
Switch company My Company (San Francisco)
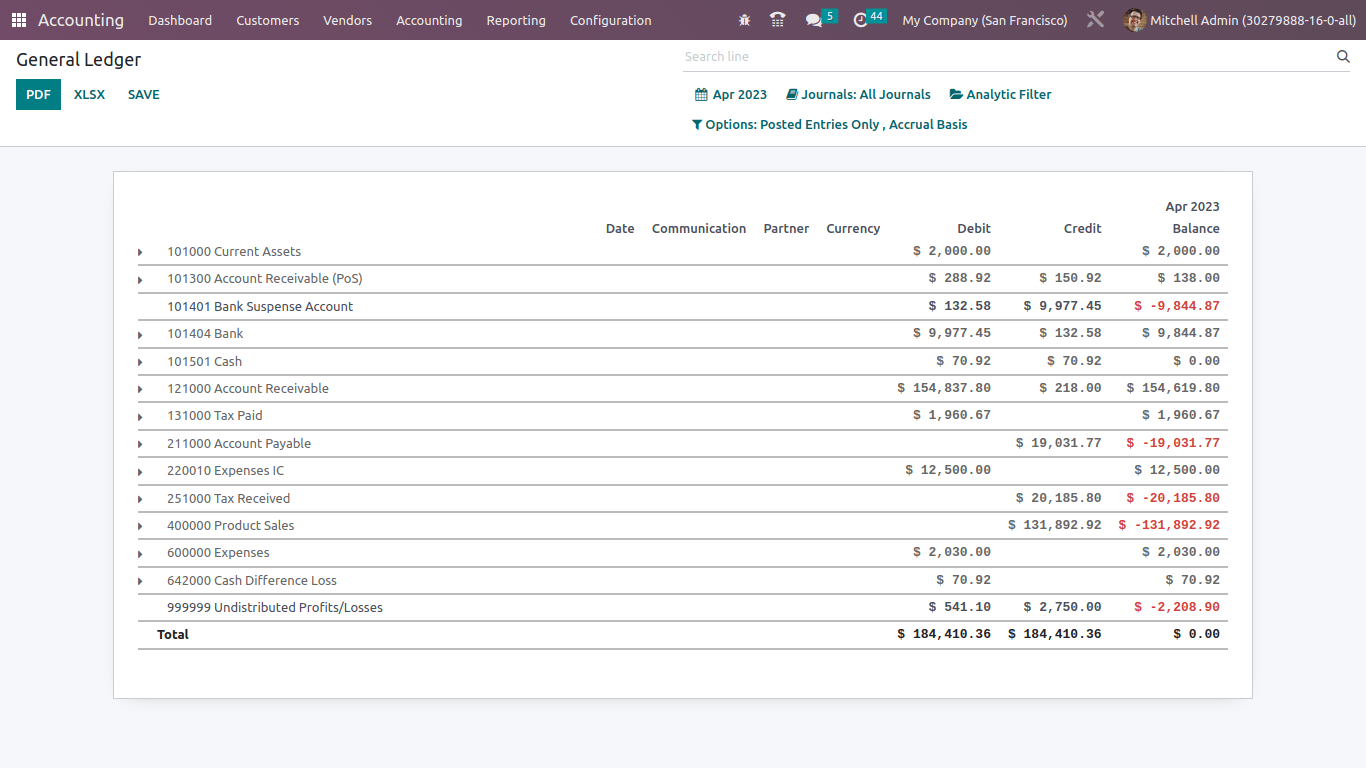pyautogui.click(x=985, y=20)
